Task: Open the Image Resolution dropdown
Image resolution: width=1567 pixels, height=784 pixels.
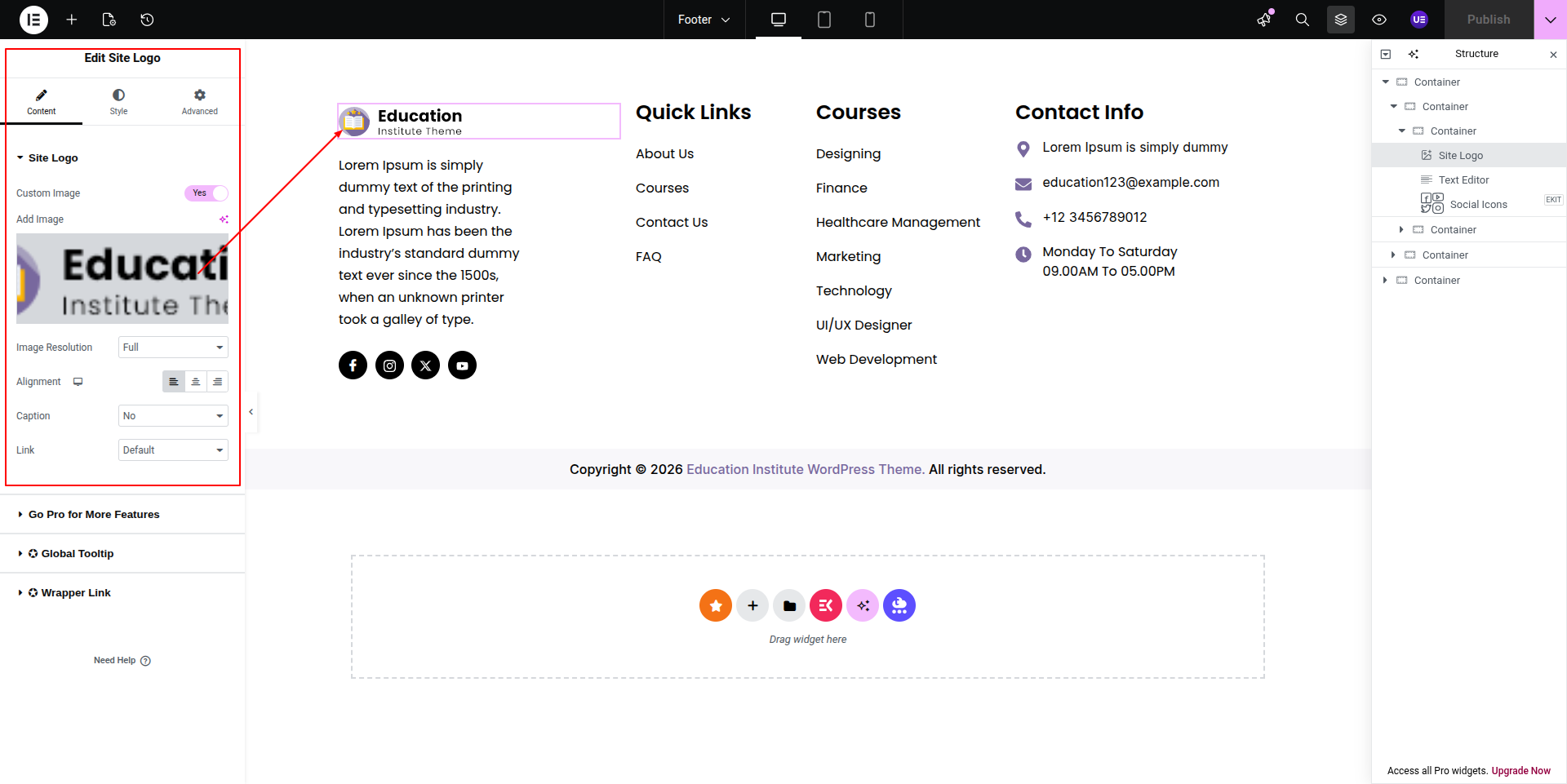Action: 173,348
